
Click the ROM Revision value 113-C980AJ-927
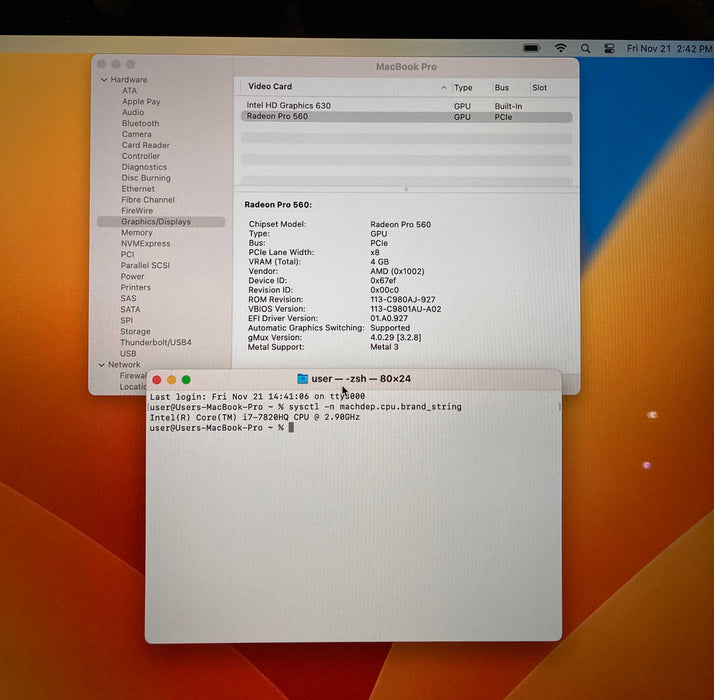click(403, 300)
